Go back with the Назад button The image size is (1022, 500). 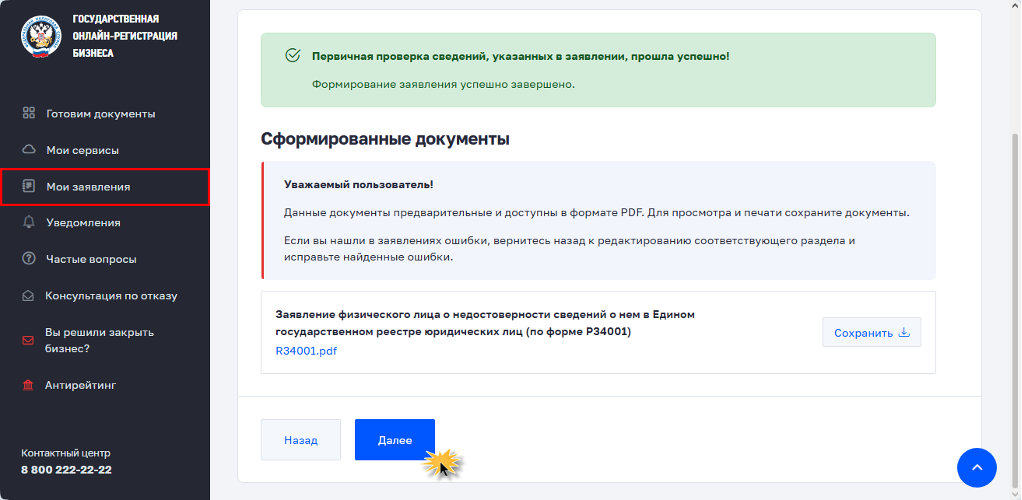pyautogui.click(x=300, y=440)
